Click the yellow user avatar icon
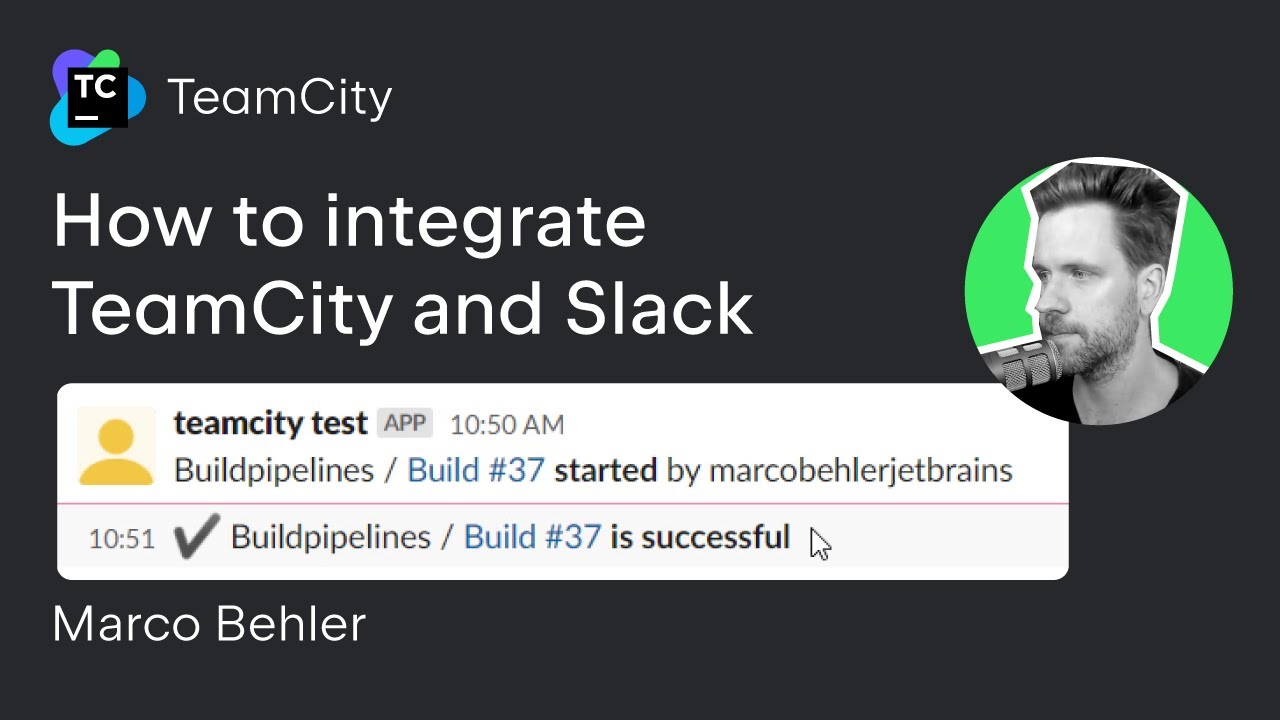The height and width of the screenshot is (720, 1280). pos(116,447)
